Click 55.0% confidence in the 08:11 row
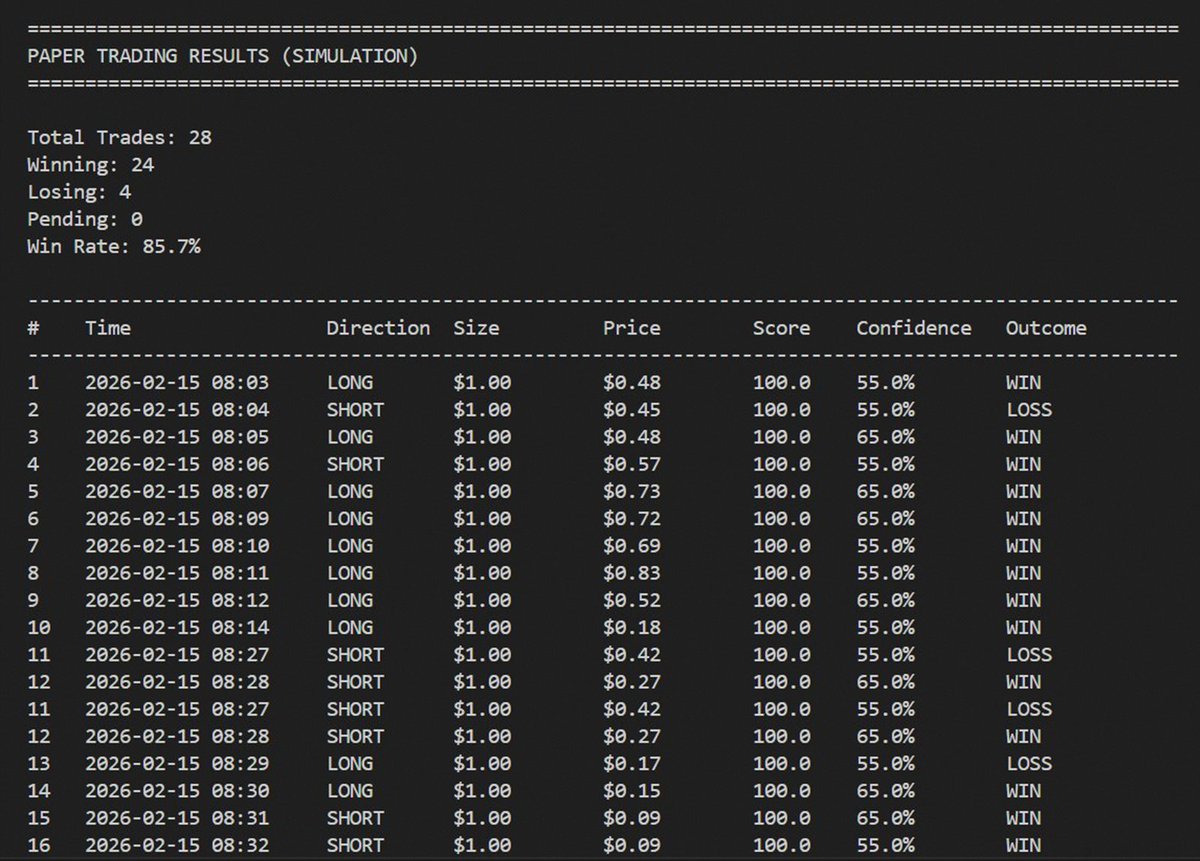The height and width of the screenshot is (861, 1200). coord(885,573)
